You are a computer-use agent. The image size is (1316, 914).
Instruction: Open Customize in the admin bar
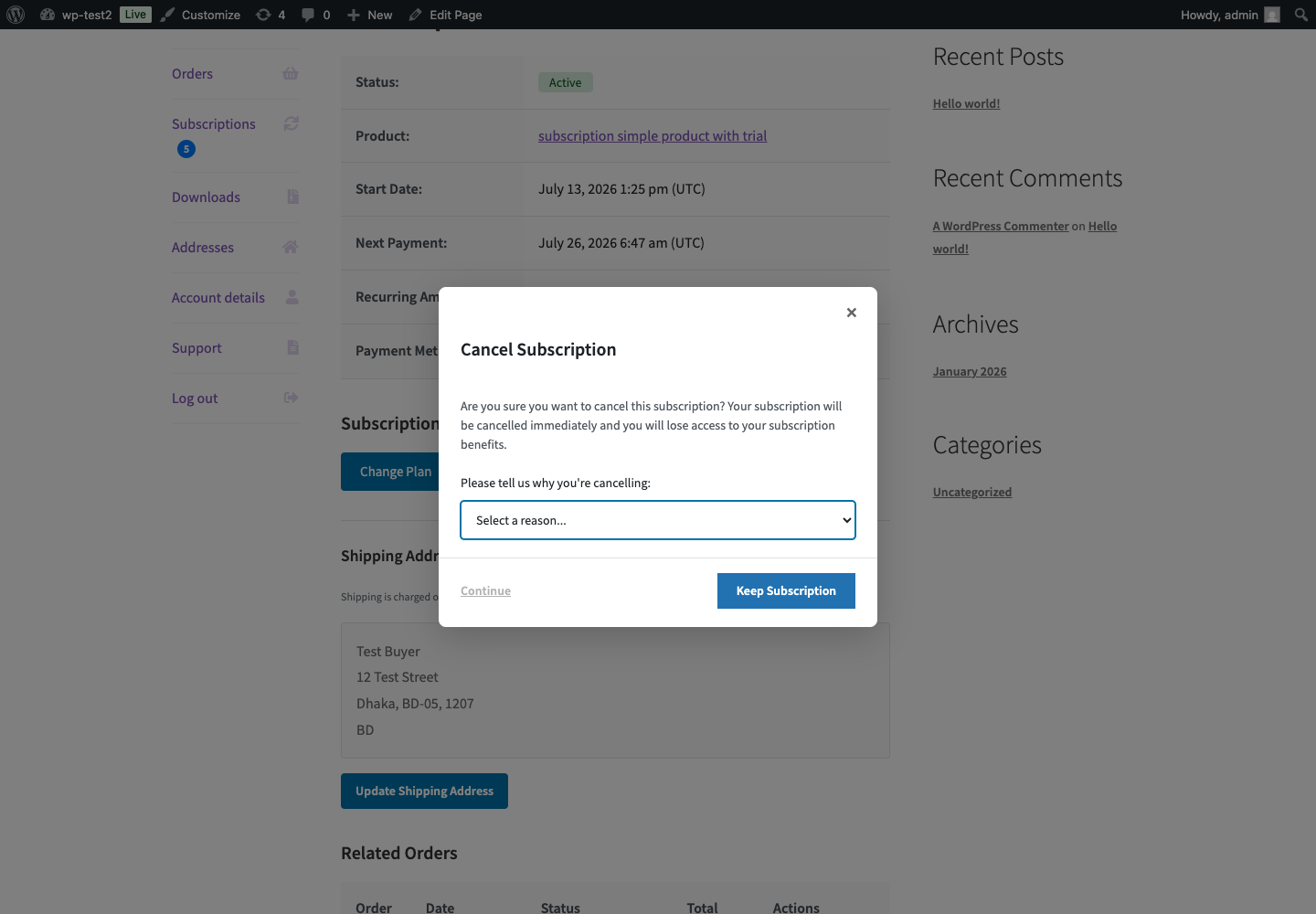[201, 15]
